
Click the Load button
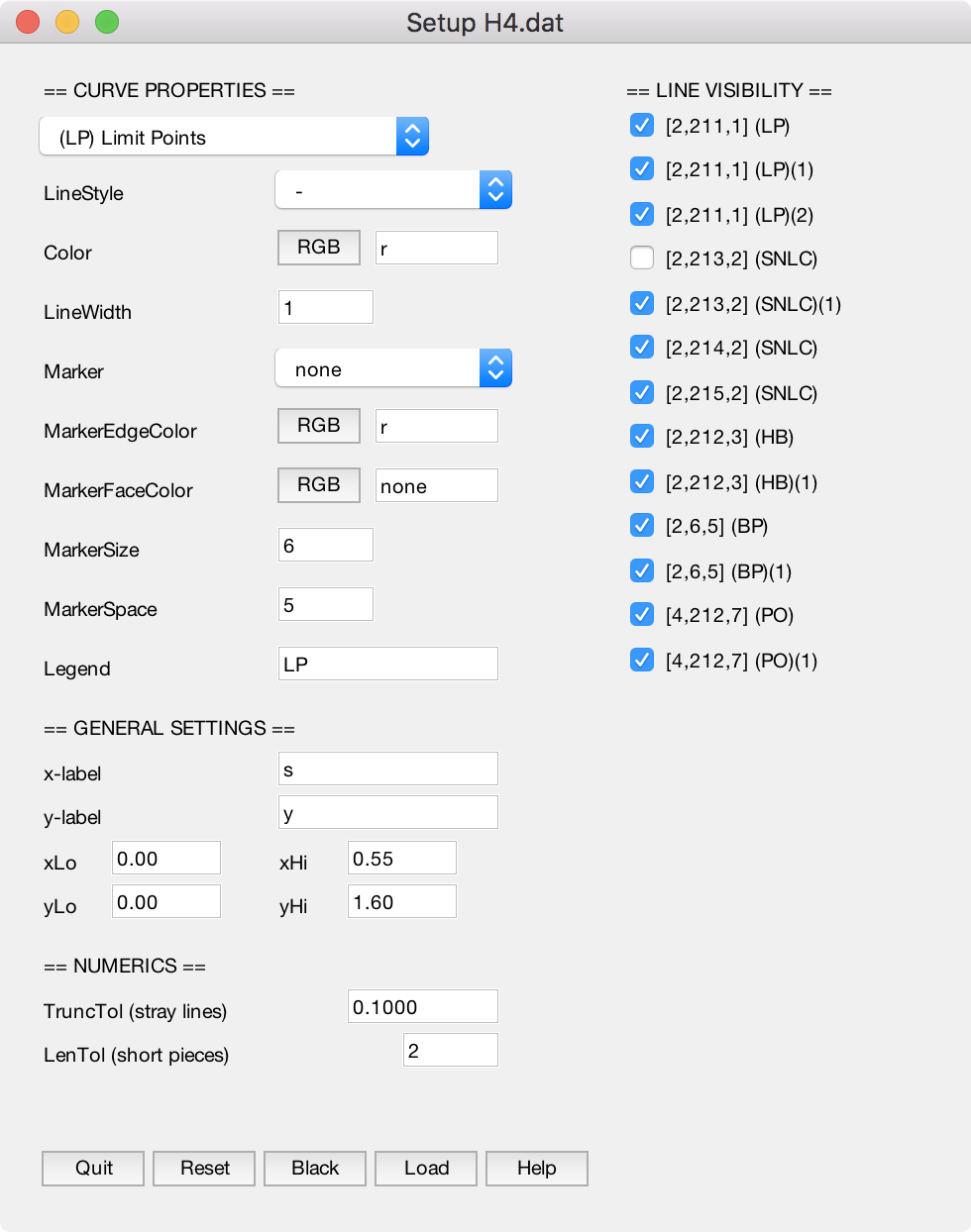pyautogui.click(x=426, y=1169)
